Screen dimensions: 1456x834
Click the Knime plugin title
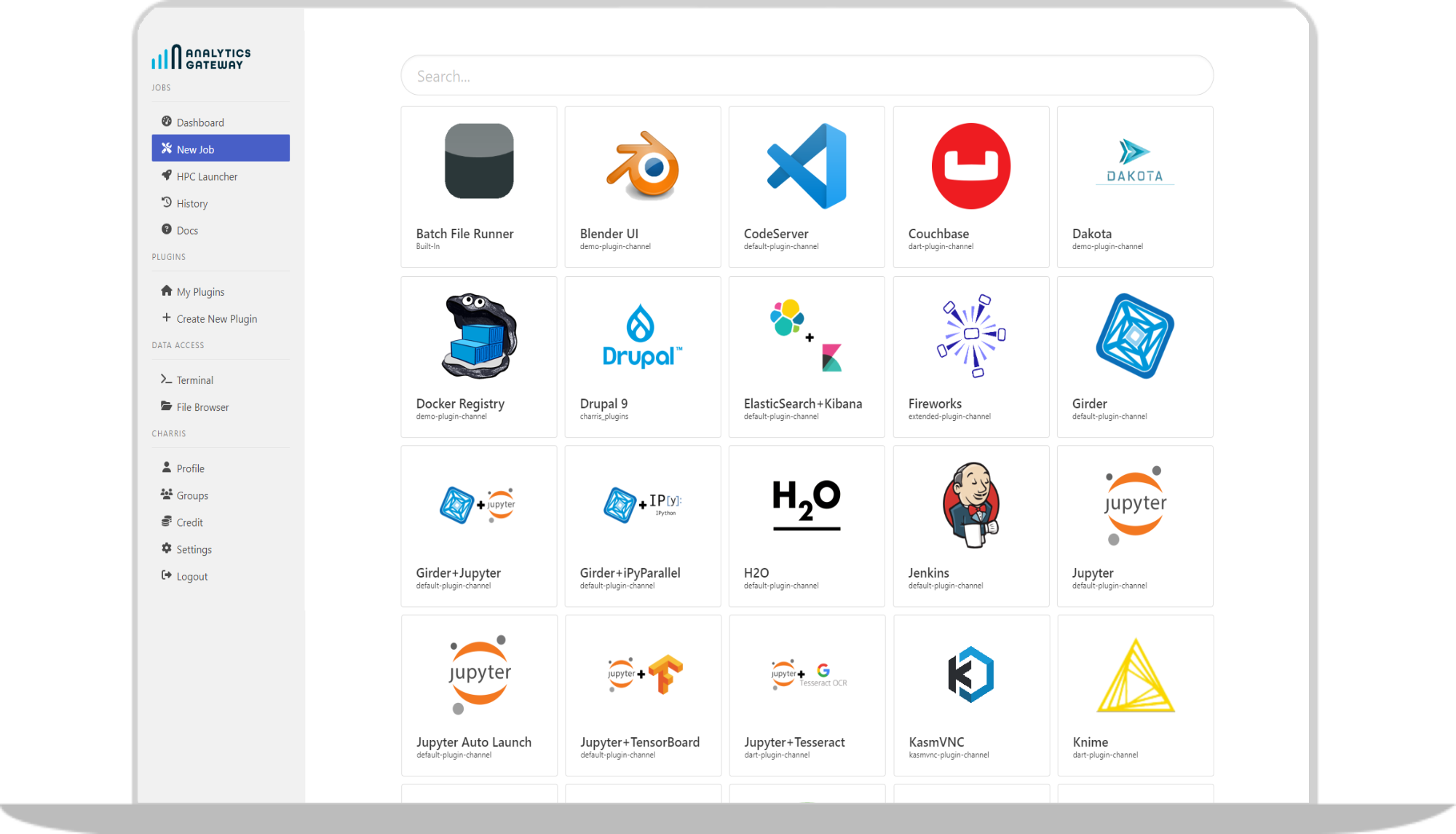coord(1090,741)
